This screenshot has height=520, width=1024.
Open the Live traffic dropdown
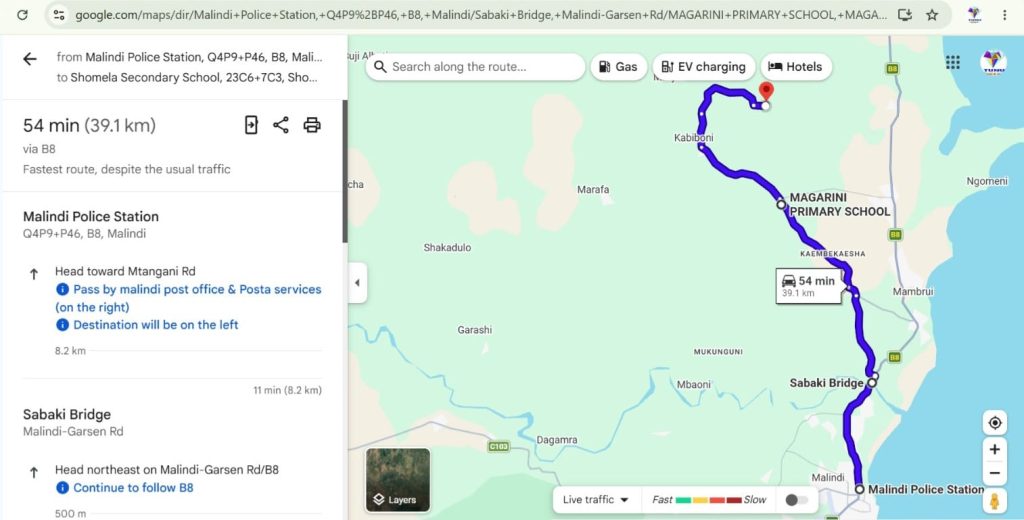[596, 500]
